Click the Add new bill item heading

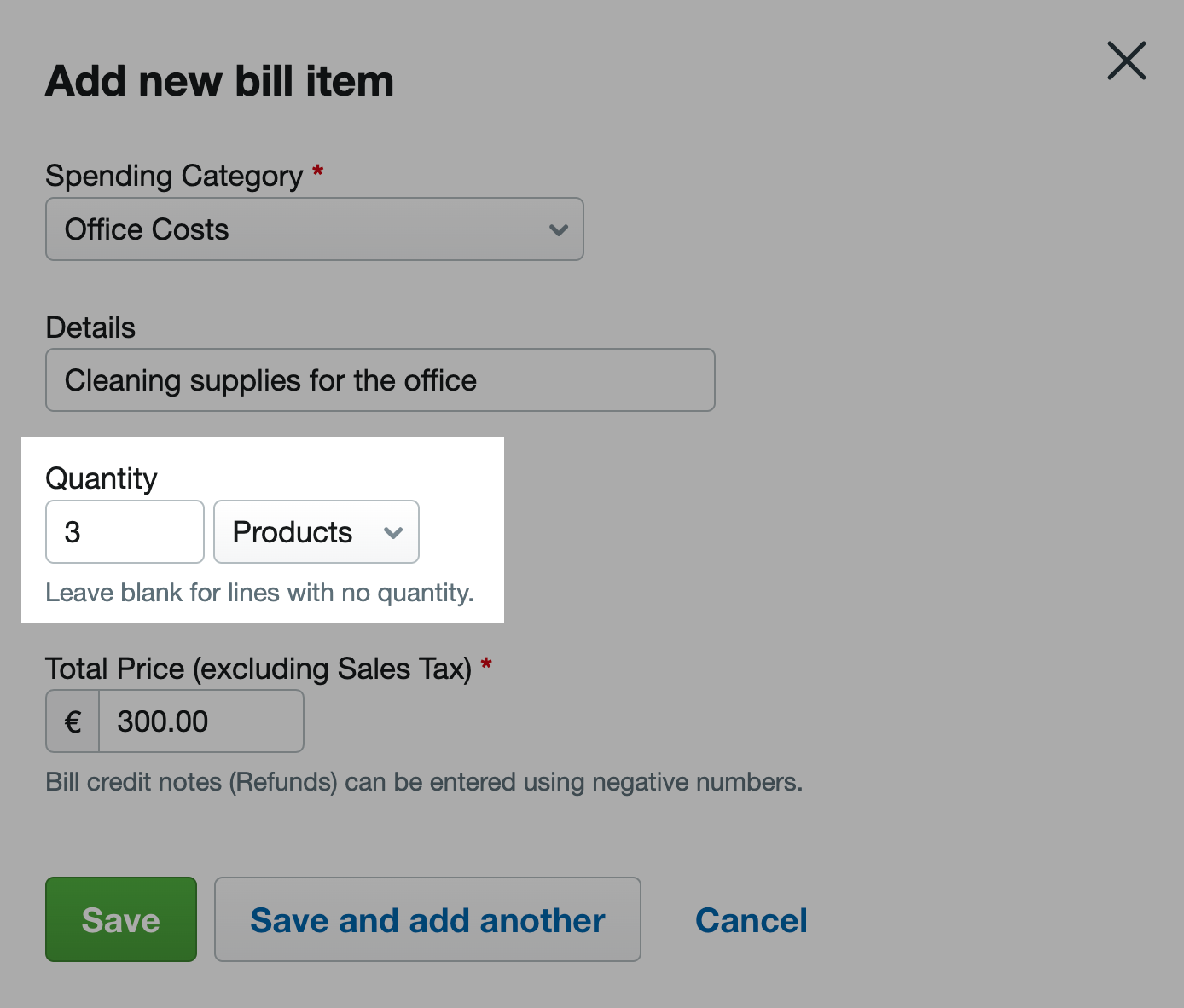click(220, 81)
